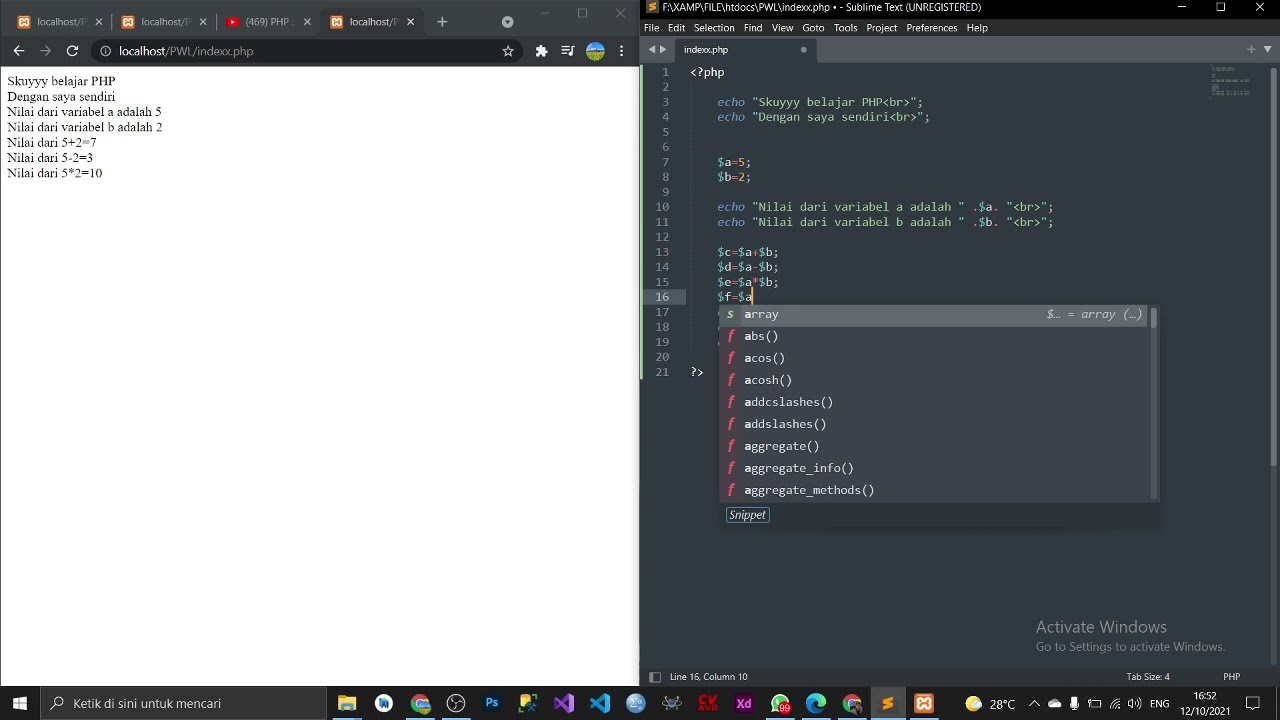The height and width of the screenshot is (720, 1280).
Task: Click the autocomplete popup scrollbar
Action: click(x=1154, y=320)
